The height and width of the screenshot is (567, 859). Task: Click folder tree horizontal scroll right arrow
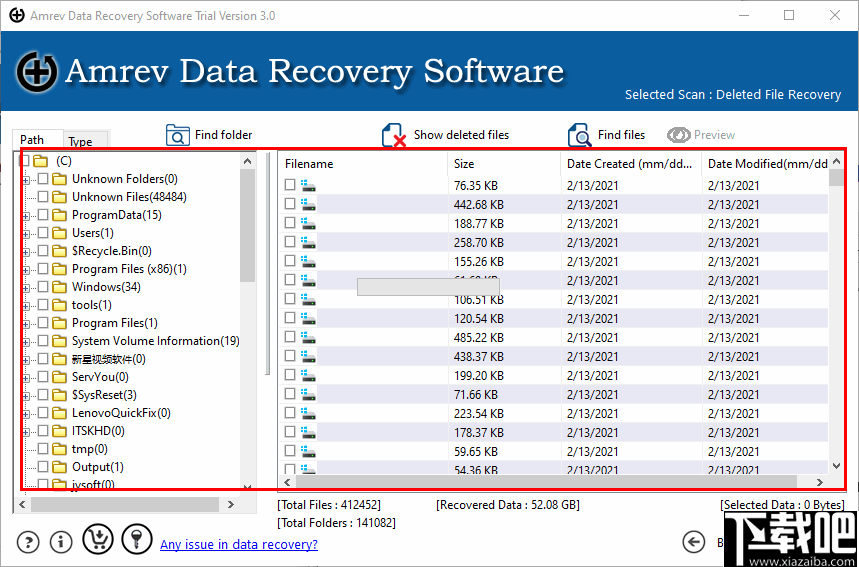coord(231,504)
